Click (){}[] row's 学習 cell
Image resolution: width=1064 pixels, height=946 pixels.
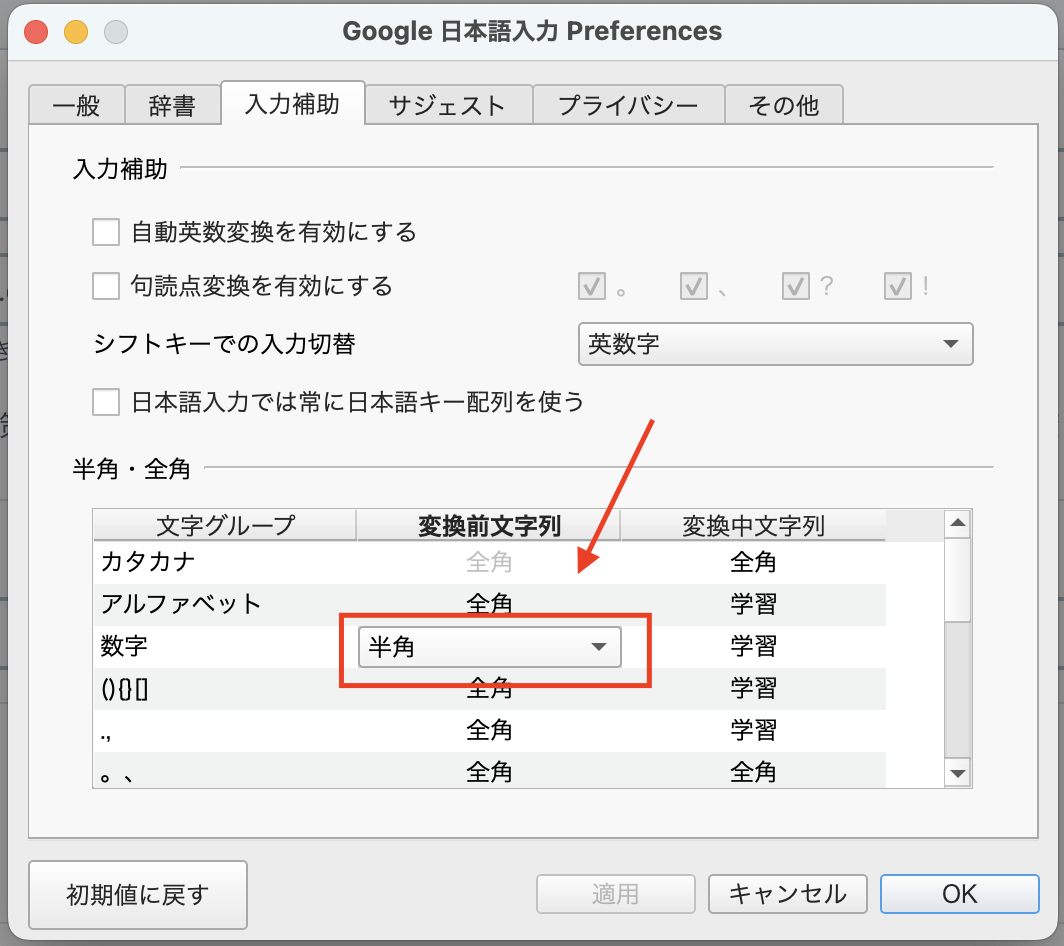point(753,688)
